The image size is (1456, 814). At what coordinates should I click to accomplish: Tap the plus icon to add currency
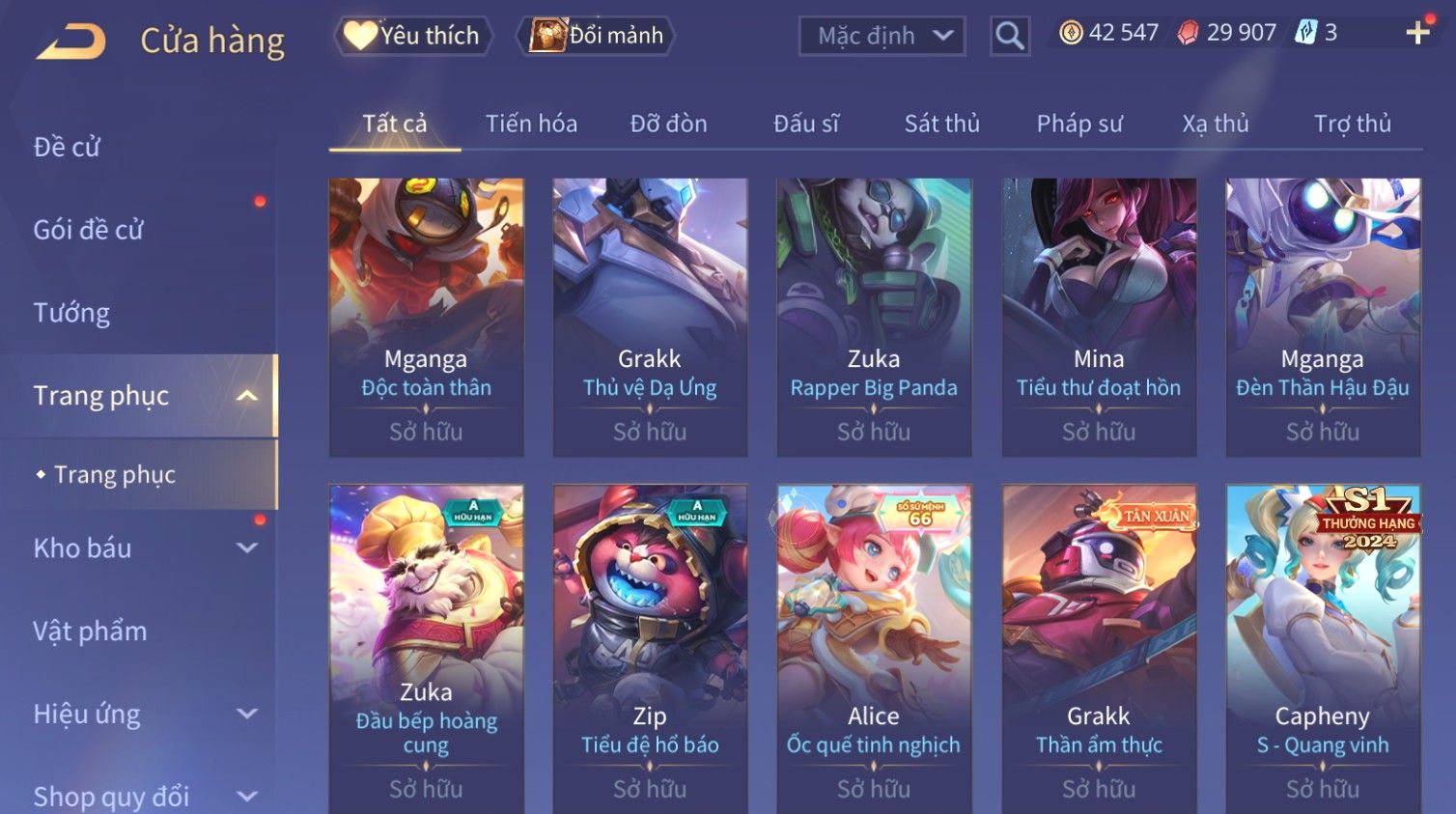click(x=1417, y=33)
